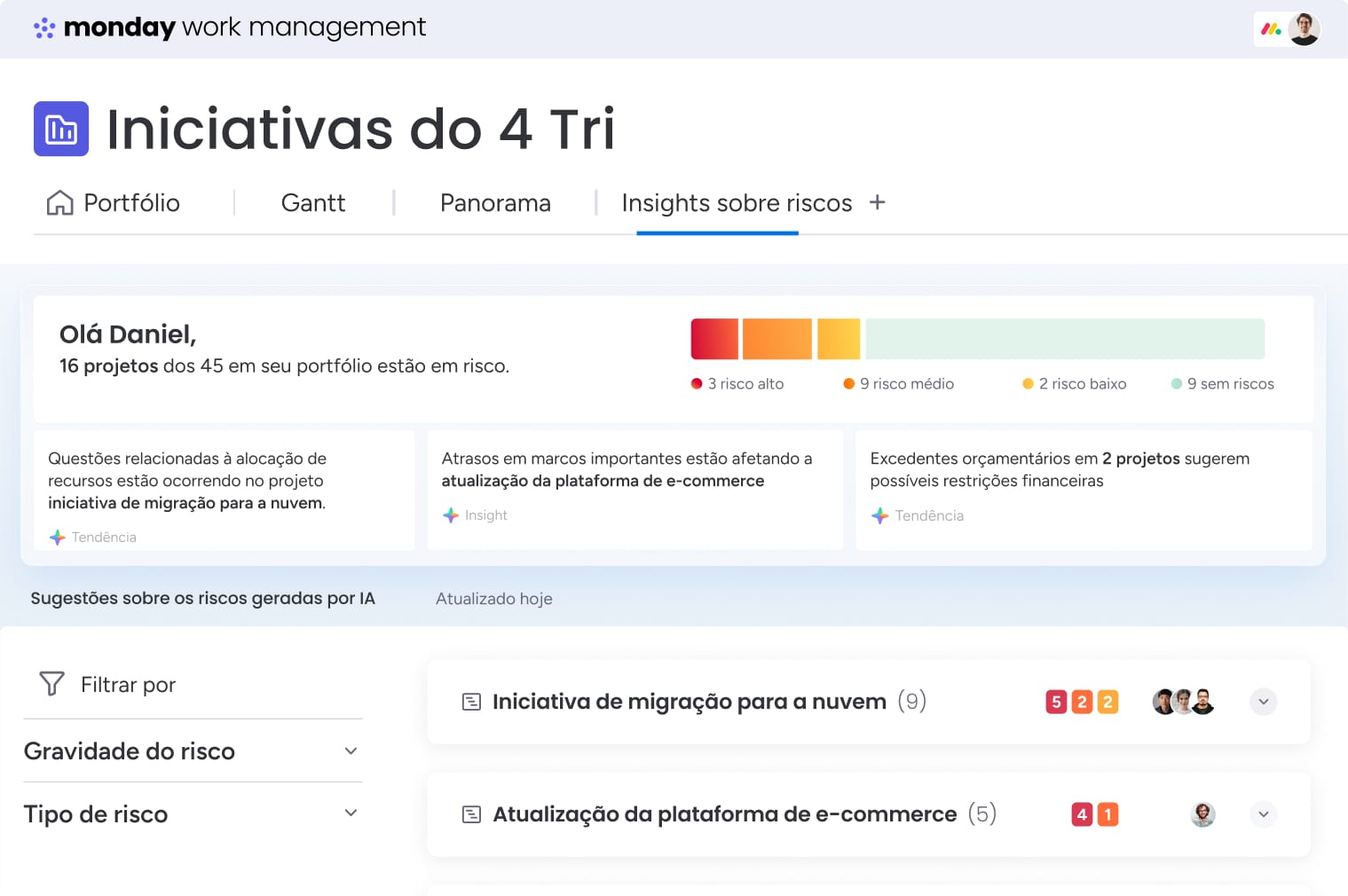
Task: Click the Tendência sparkle icon under migração card
Action: click(58, 537)
